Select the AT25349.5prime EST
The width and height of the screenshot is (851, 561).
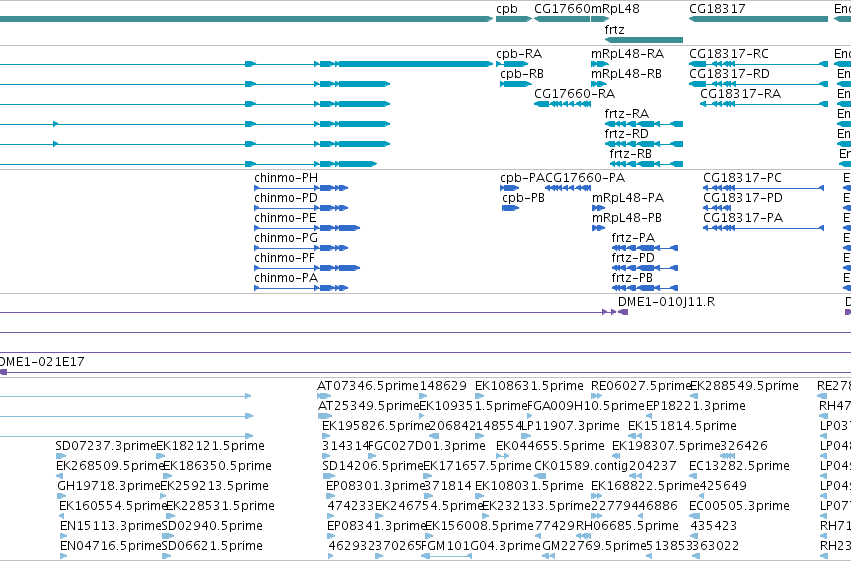(x=325, y=416)
